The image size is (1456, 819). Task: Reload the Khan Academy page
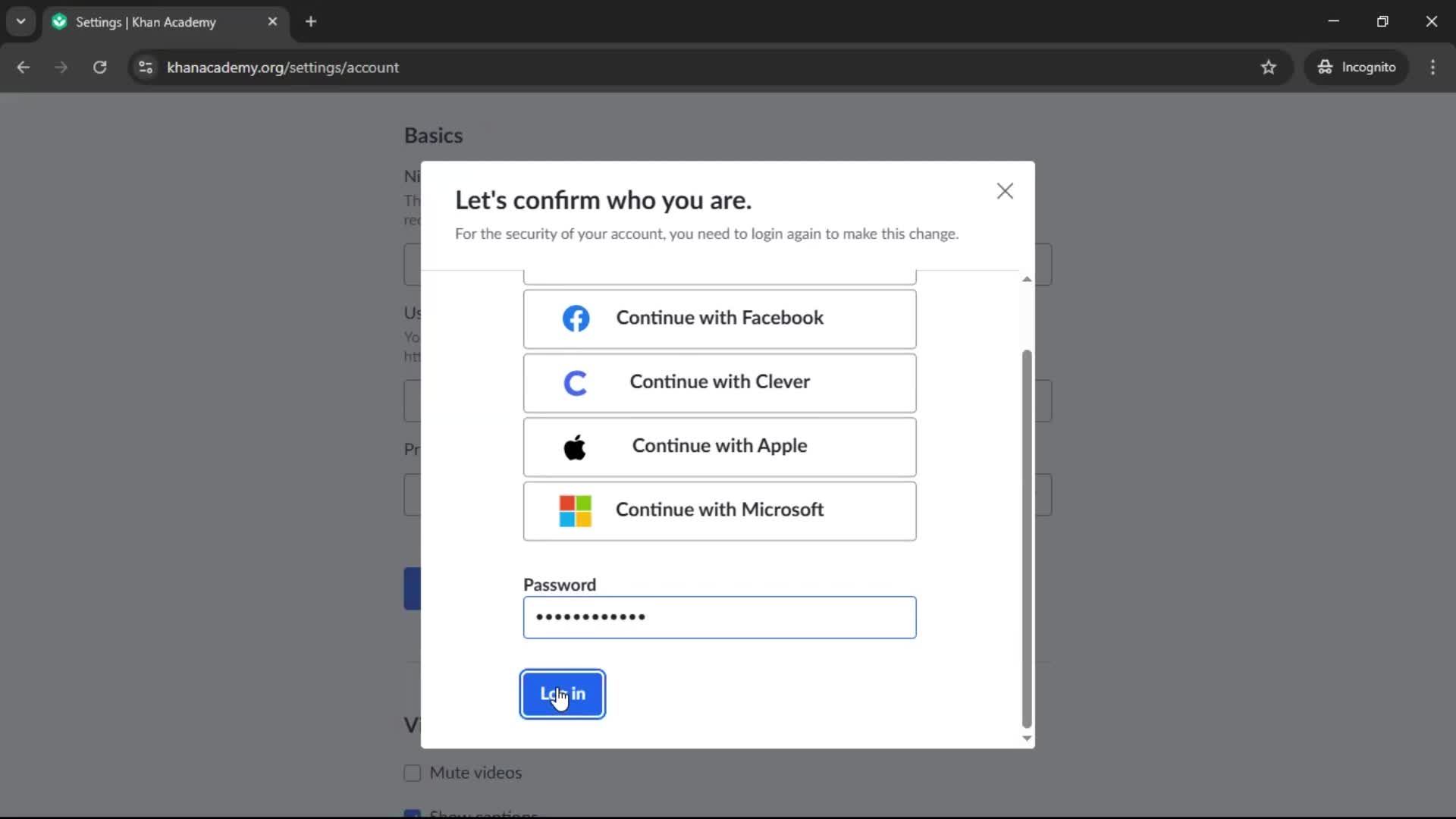coord(99,67)
